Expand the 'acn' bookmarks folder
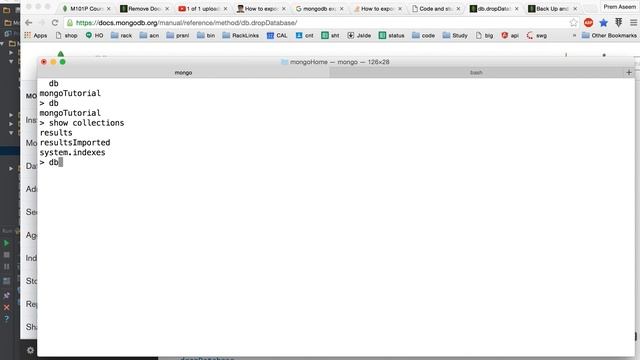Viewport: 640px width, 360px height. click(x=149, y=36)
